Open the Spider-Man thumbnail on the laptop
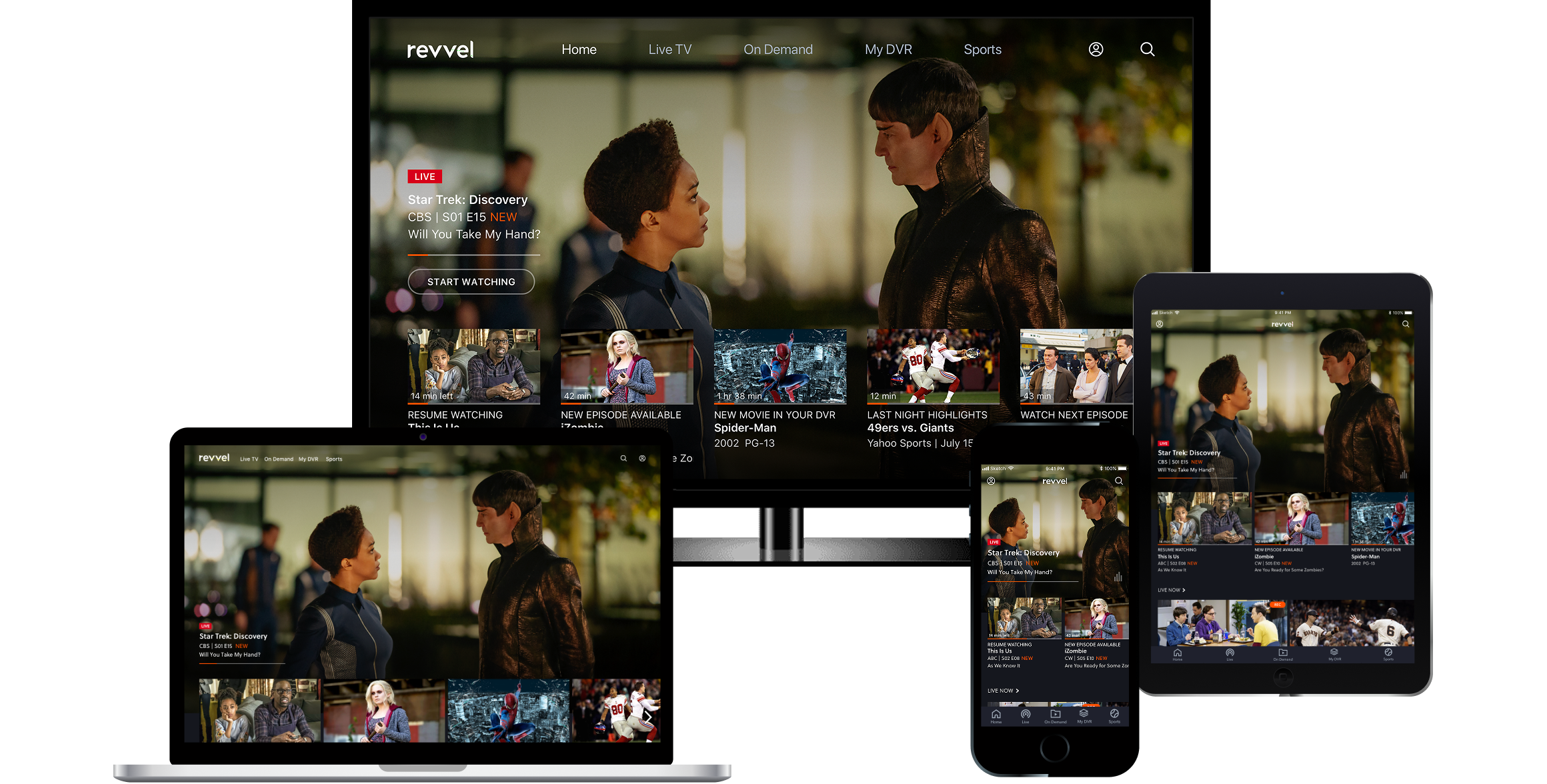The height and width of the screenshot is (784, 1547). [509, 711]
